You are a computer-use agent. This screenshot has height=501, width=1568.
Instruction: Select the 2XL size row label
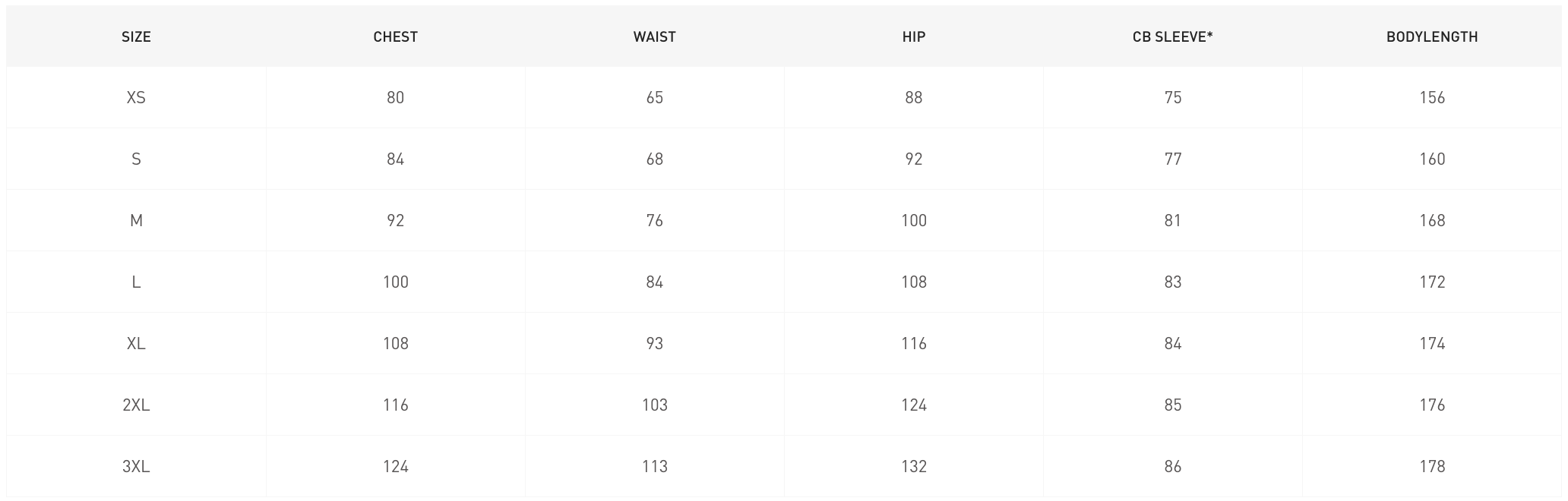click(x=136, y=405)
